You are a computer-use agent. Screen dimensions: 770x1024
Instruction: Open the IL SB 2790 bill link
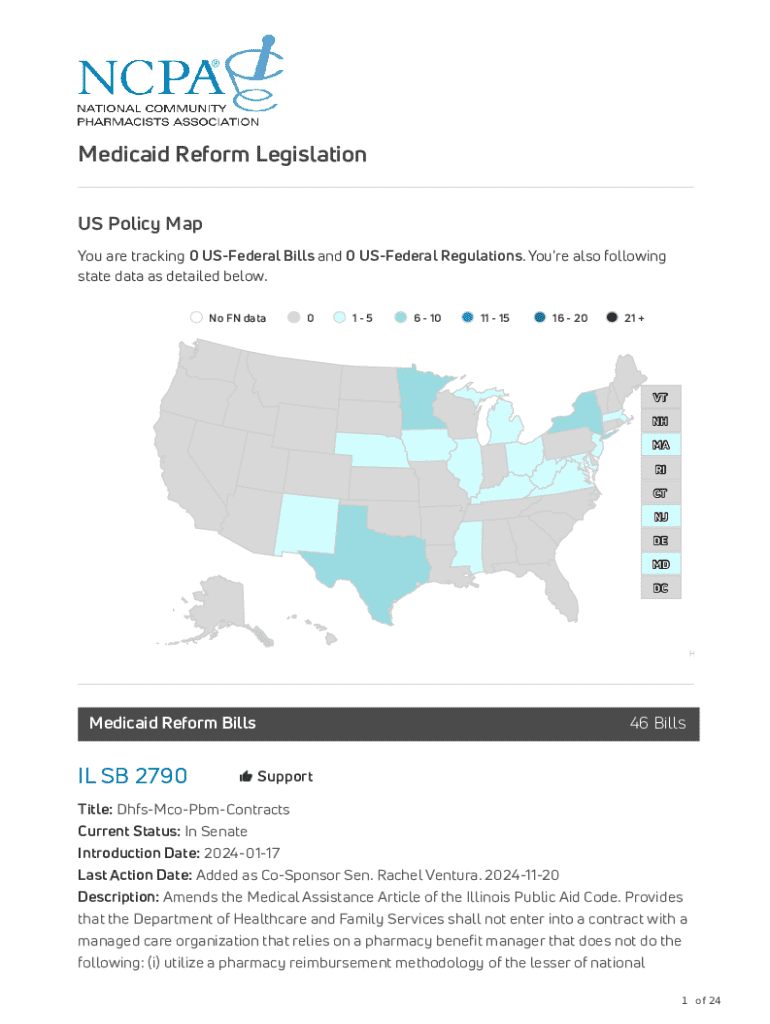[132, 777]
